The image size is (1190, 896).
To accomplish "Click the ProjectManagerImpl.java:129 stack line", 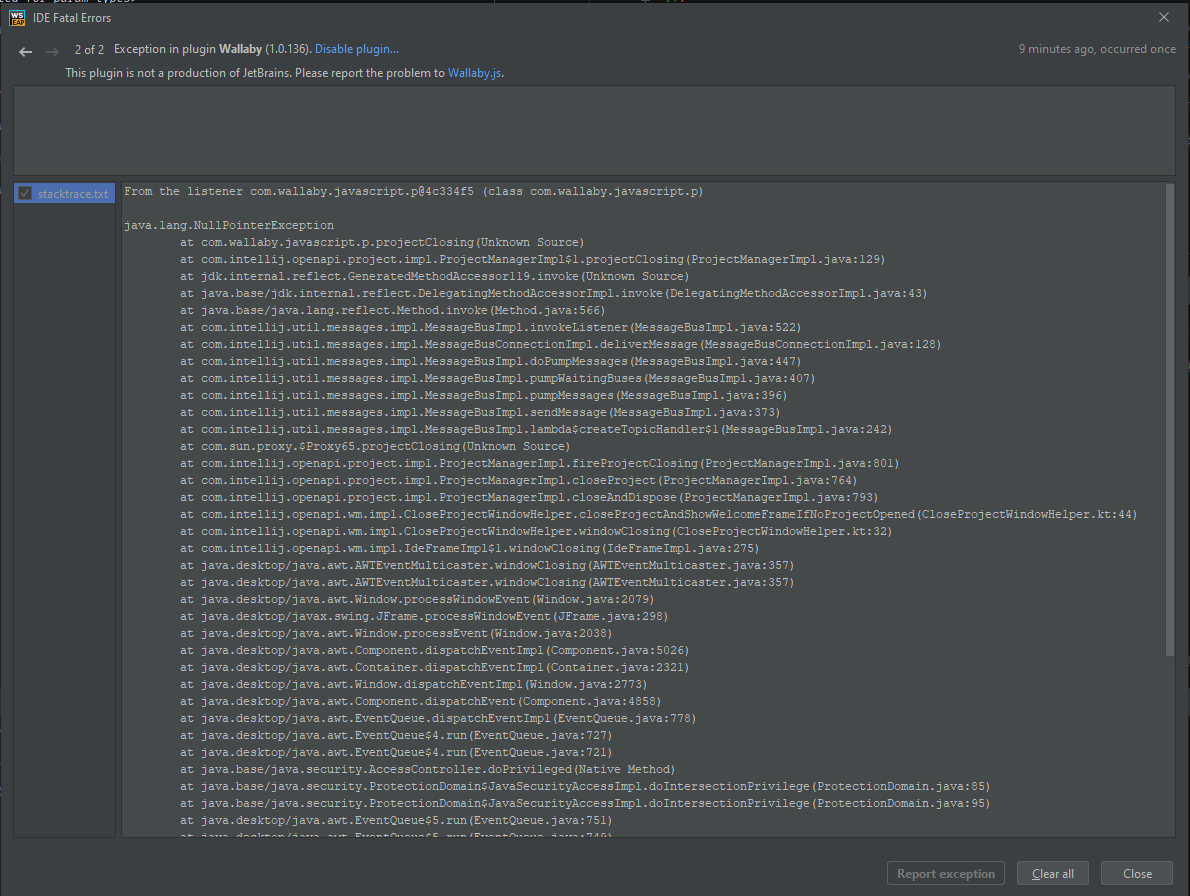I will (533, 259).
